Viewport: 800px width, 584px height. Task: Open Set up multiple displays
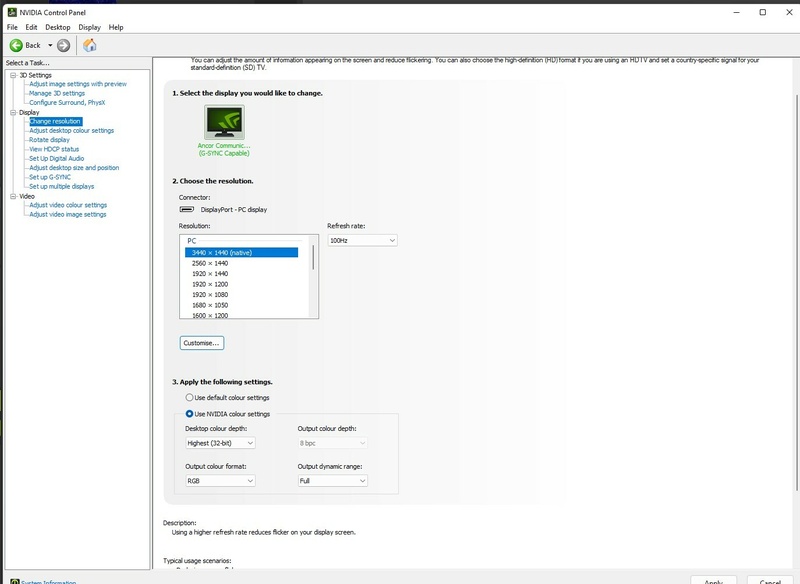point(61,186)
